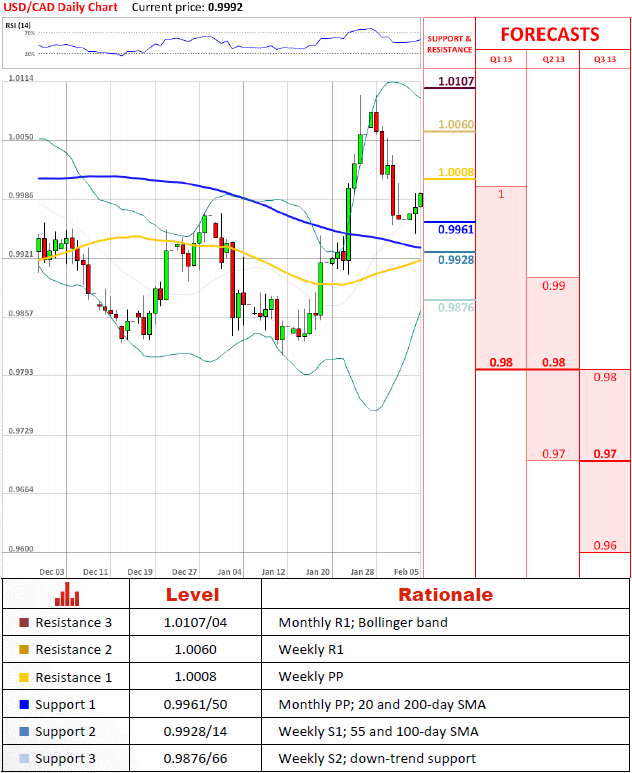Click the red bar chart icon in table header
Screen dimensions: 632x773
[x=67, y=594]
